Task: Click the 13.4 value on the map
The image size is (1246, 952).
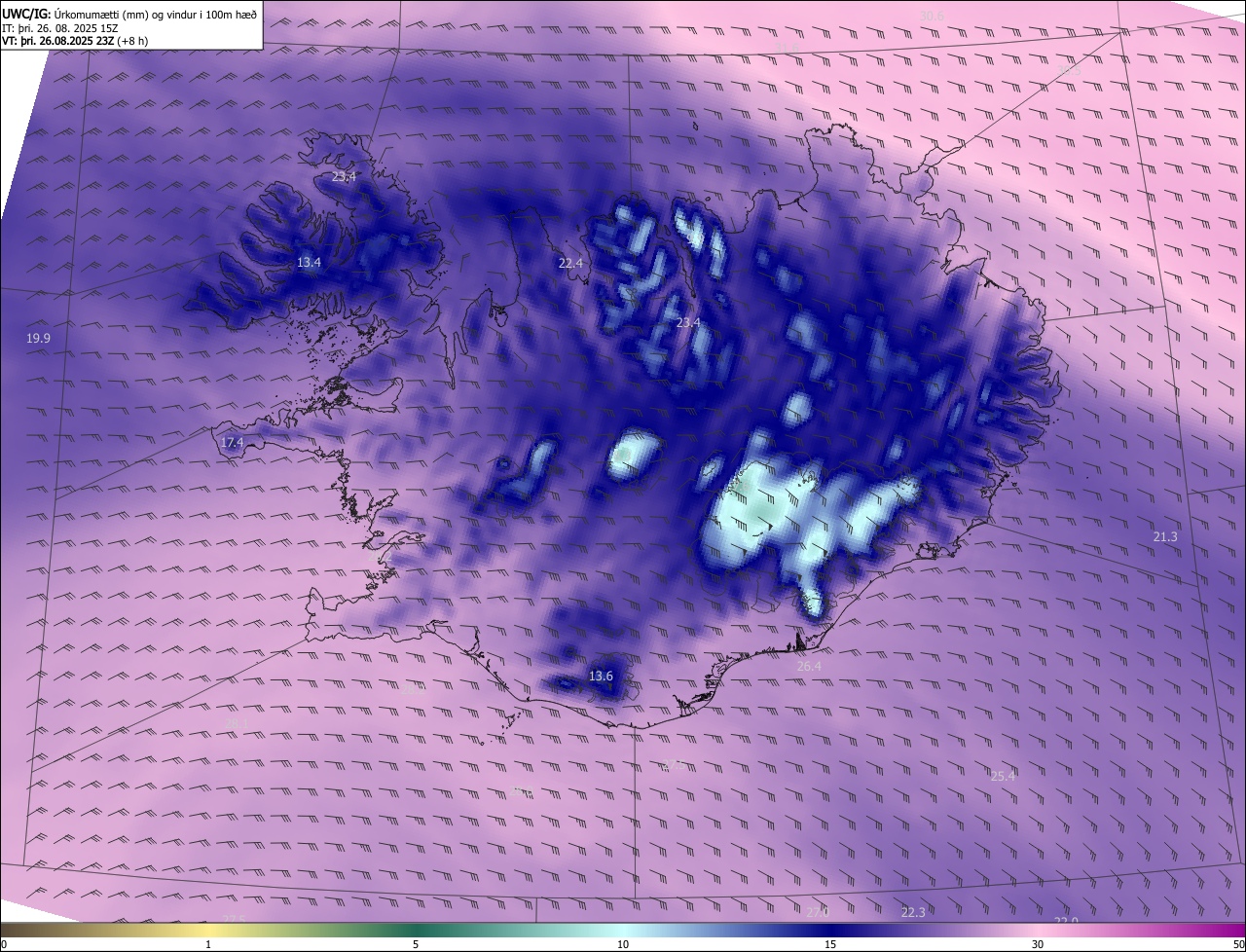Action: tap(309, 263)
